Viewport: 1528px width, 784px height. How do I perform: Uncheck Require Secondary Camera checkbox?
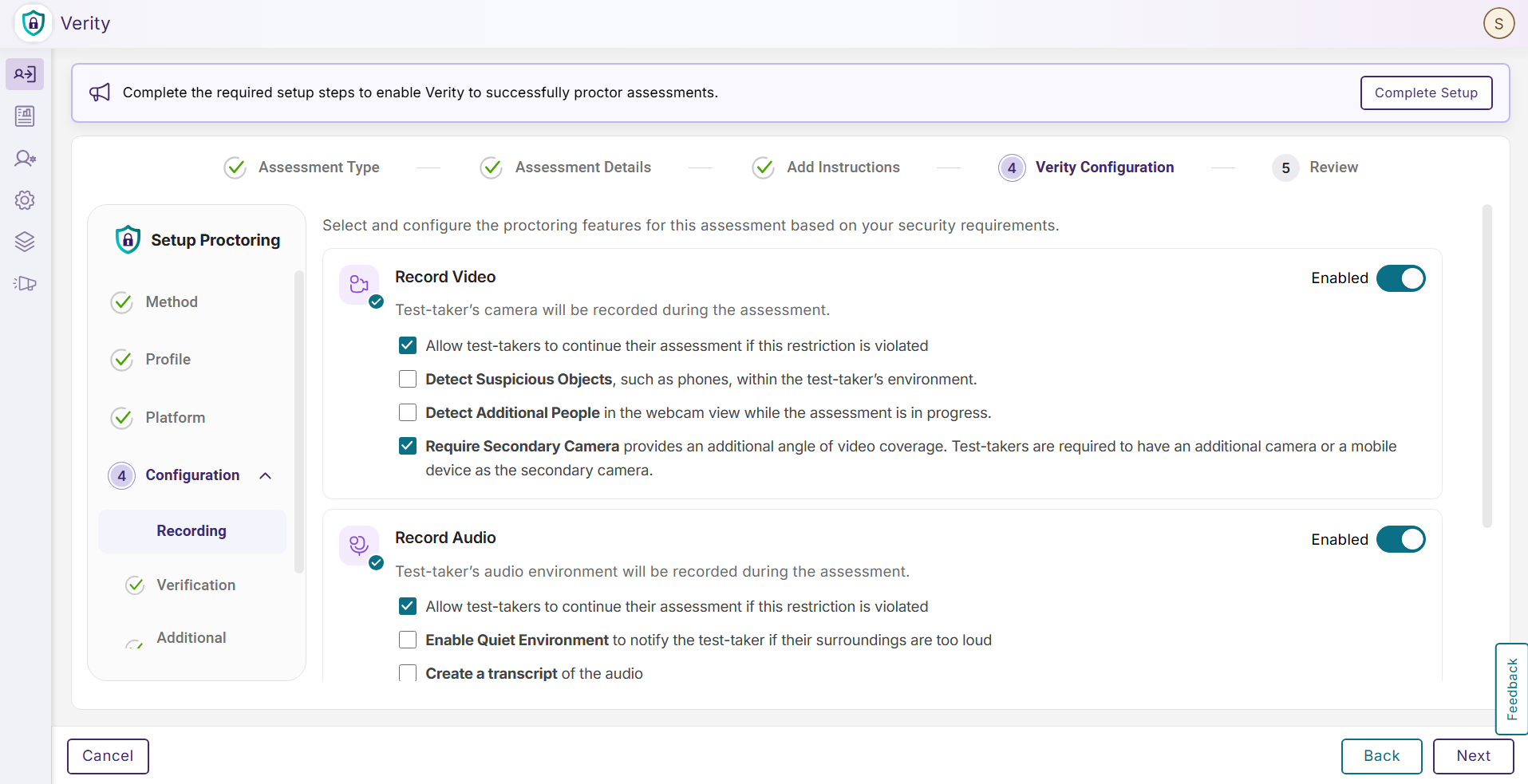click(x=408, y=446)
